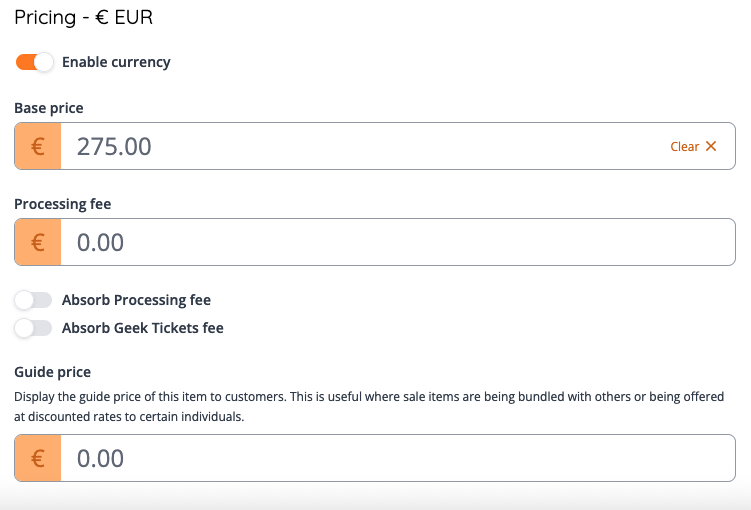
Task: Click the word Pricing in the heading
Action: coord(45,17)
